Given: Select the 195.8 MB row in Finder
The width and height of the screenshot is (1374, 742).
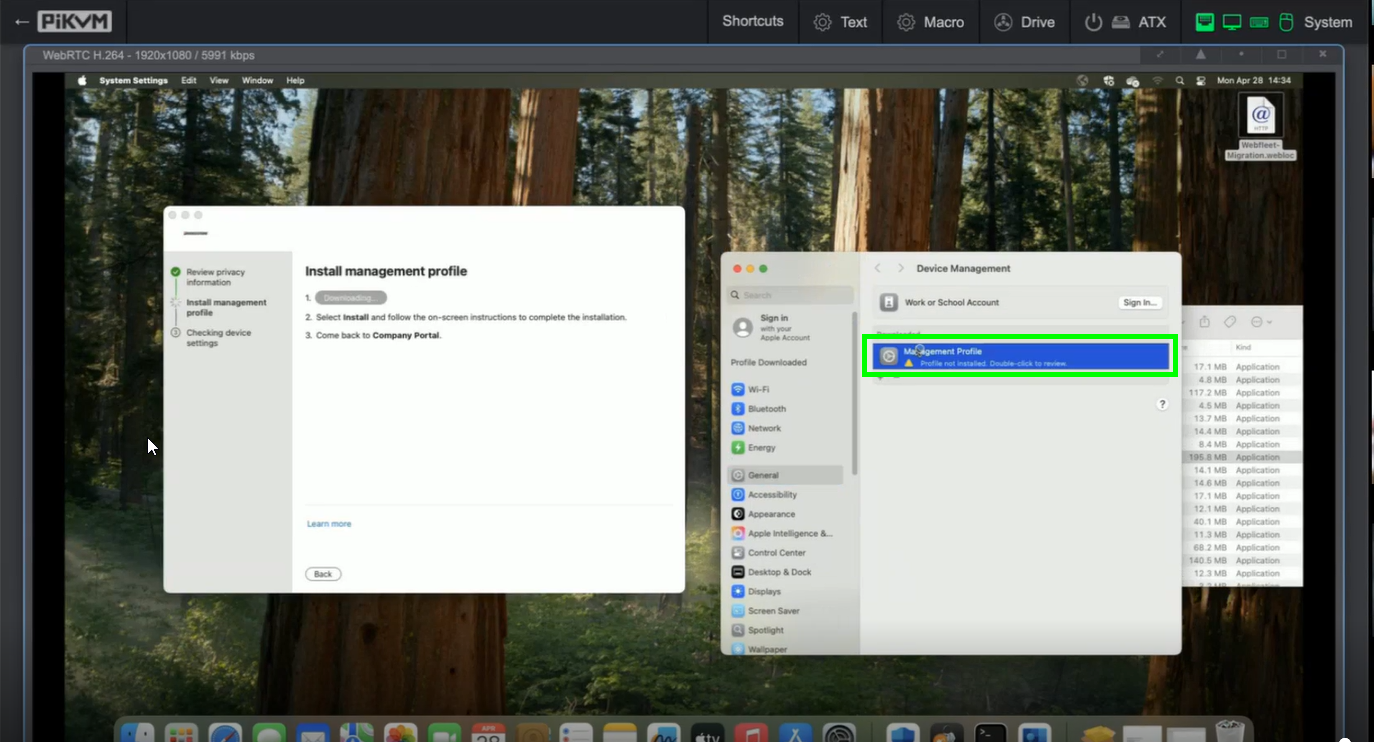Looking at the screenshot, I should tap(1242, 457).
